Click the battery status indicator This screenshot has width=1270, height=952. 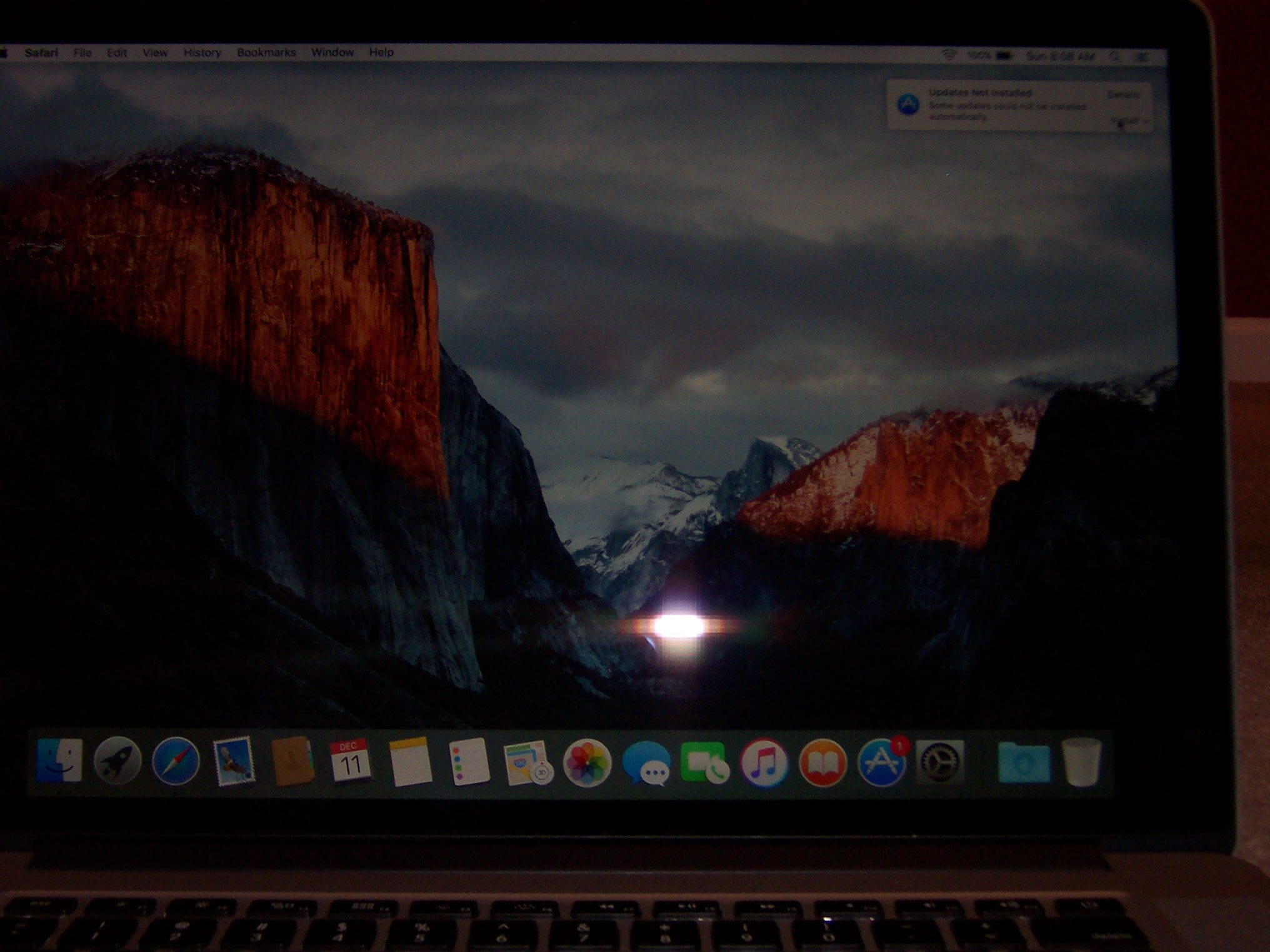point(989,56)
